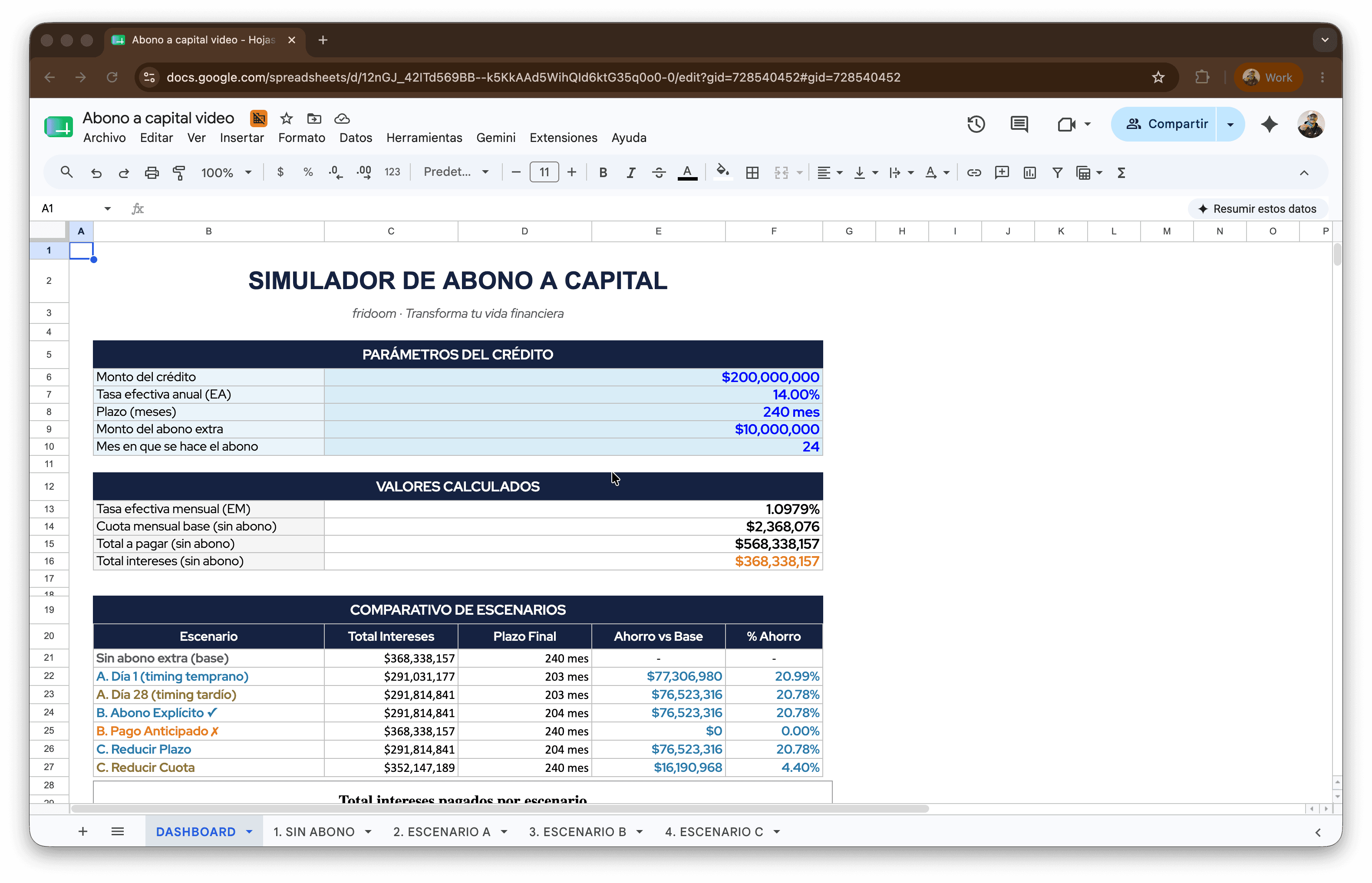The height and width of the screenshot is (883, 1372).
Task: Open functions sigma icon
Action: 1121,173
